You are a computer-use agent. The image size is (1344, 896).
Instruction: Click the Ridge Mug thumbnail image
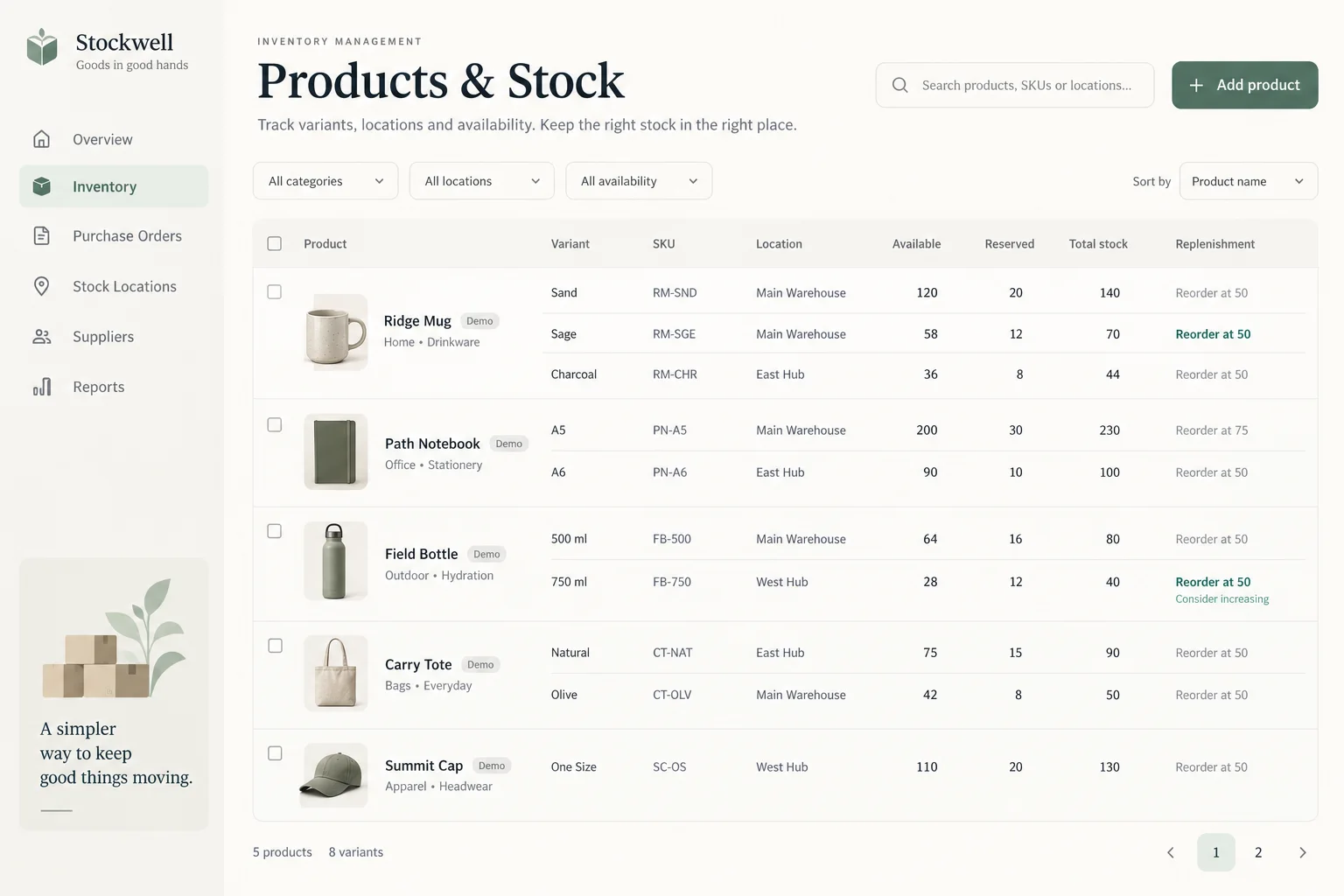coord(336,332)
